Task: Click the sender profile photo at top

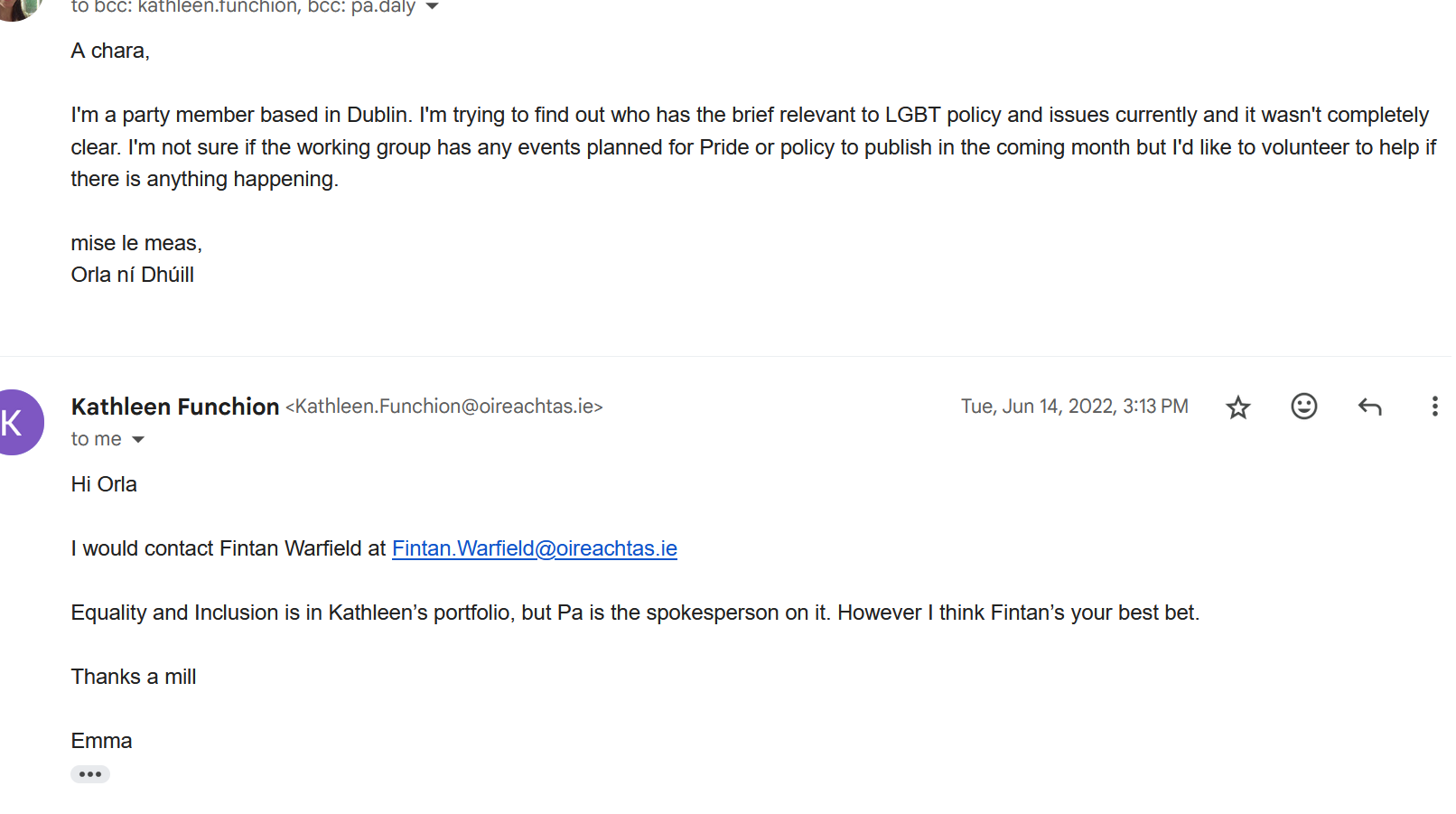Action: pos(16,7)
